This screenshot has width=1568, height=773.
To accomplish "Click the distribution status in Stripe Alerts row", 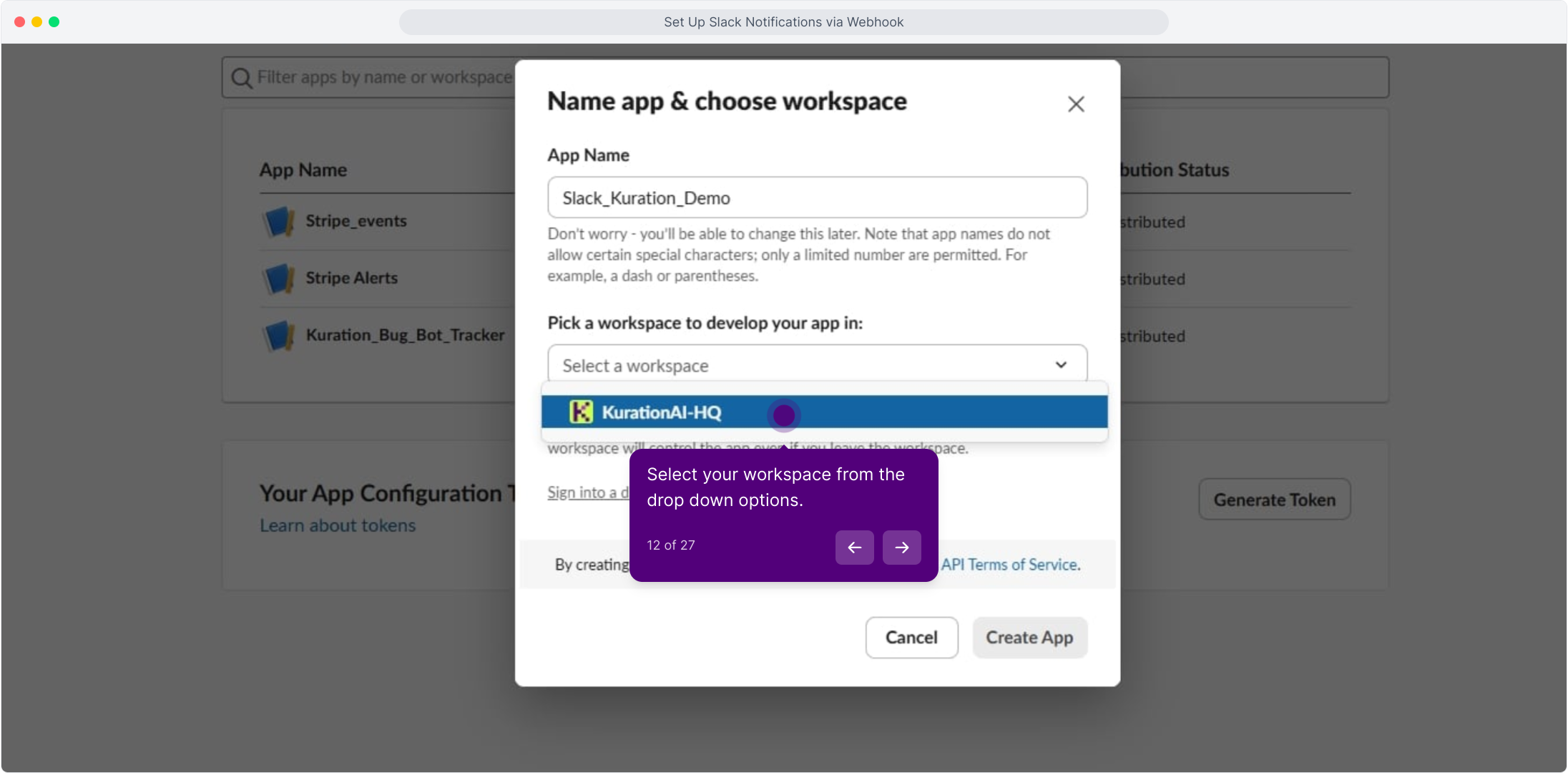I will coord(1153,279).
